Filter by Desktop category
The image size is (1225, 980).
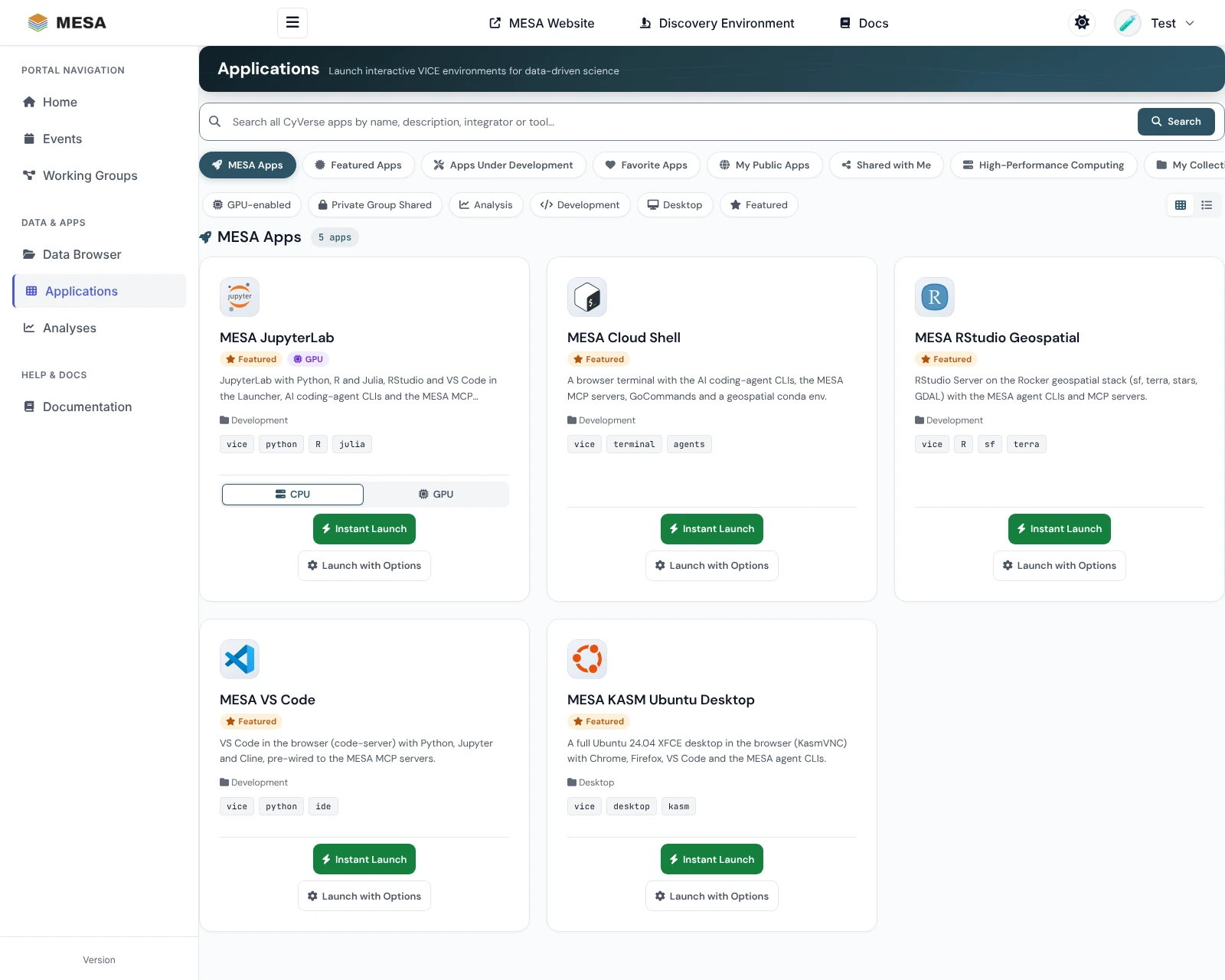(x=675, y=205)
